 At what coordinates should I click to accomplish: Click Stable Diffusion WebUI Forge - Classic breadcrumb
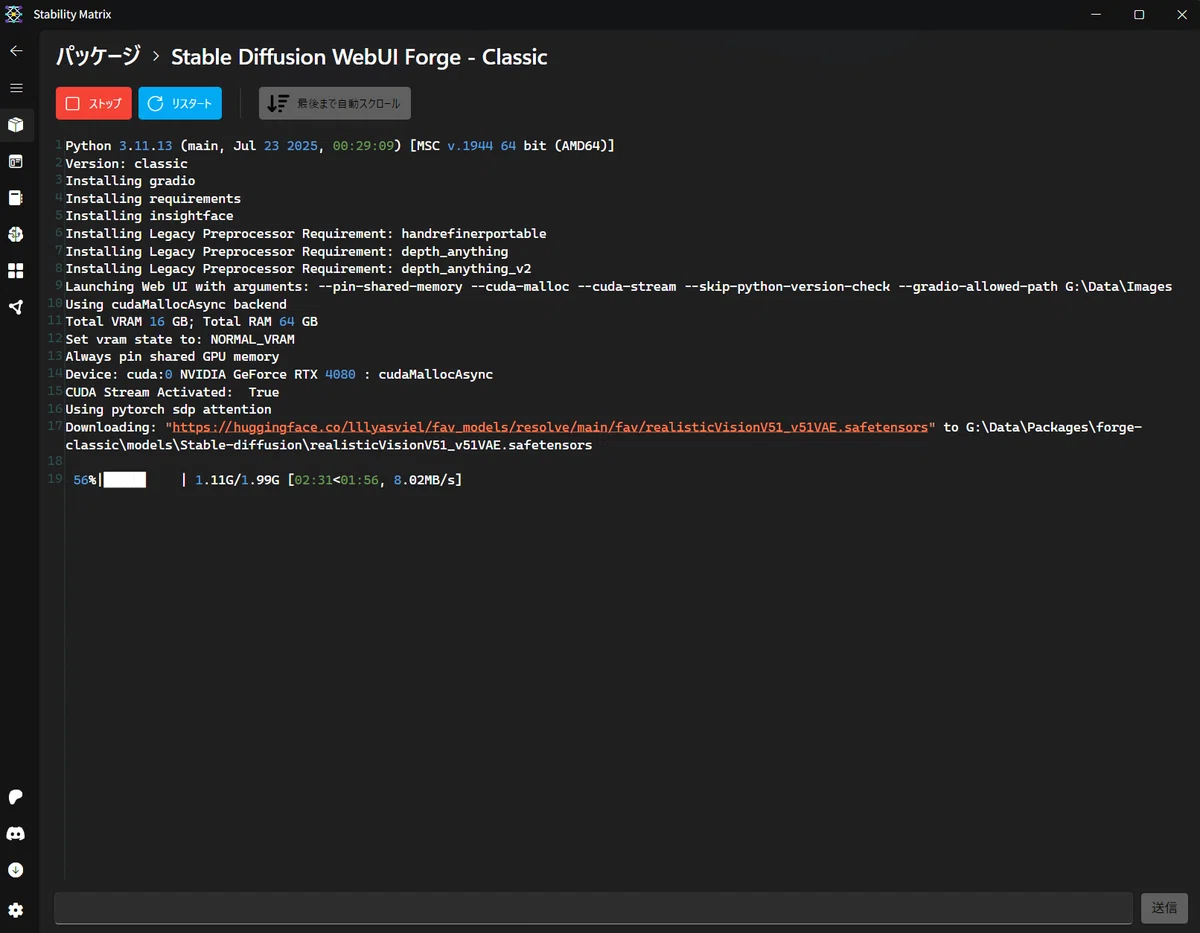coord(359,57)
